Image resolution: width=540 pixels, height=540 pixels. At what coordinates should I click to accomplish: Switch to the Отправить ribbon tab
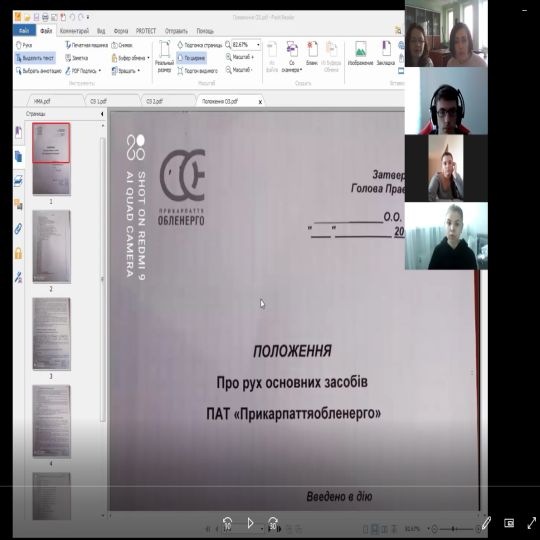[176, 31]
